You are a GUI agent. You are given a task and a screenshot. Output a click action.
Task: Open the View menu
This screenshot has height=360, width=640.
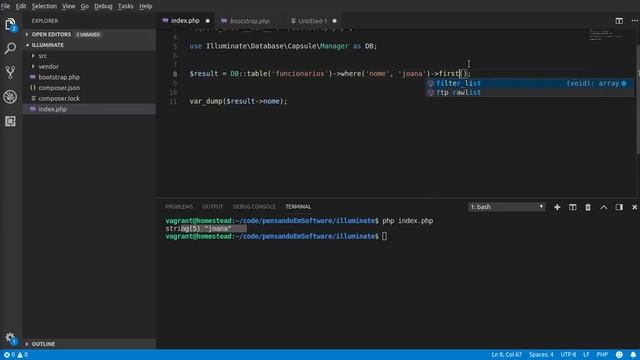point(69,6)
